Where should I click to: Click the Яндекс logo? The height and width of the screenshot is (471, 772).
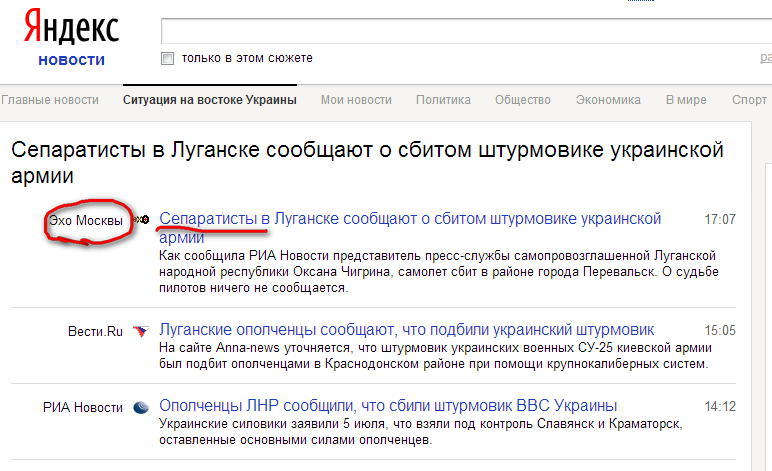(x=71, y=28)
